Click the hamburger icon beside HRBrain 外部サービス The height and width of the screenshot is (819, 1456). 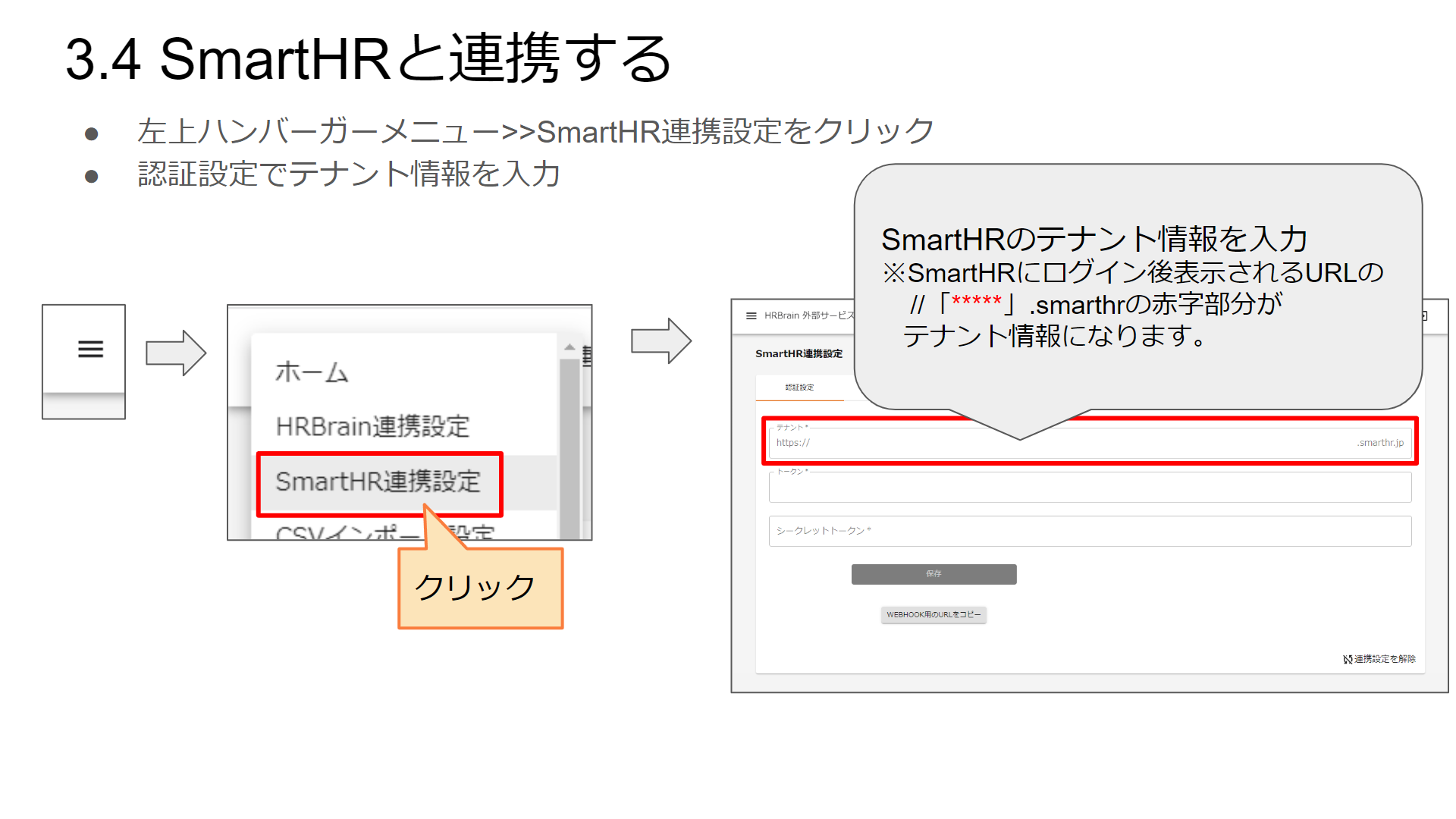click(x=751, y=315)
